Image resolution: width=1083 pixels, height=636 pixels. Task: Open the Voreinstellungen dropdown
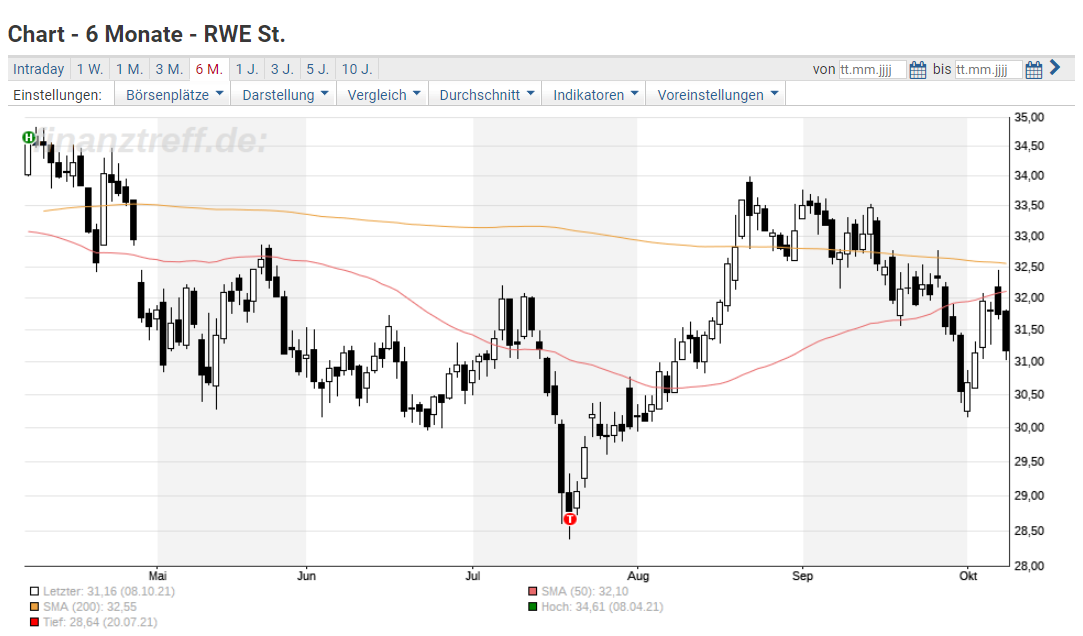717,95
